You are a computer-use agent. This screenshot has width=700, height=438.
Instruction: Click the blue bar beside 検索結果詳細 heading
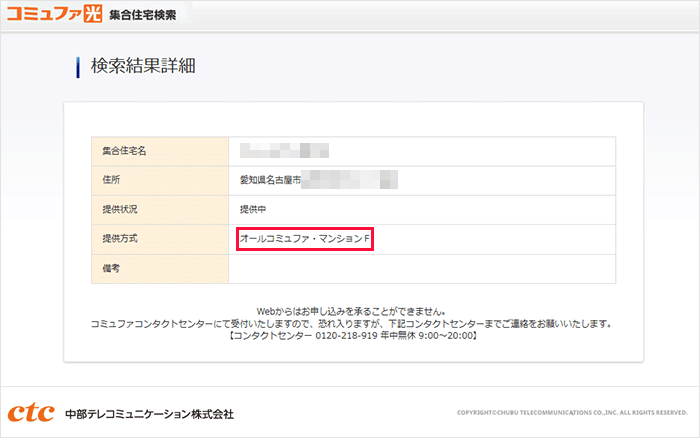(x=78, y=68)
